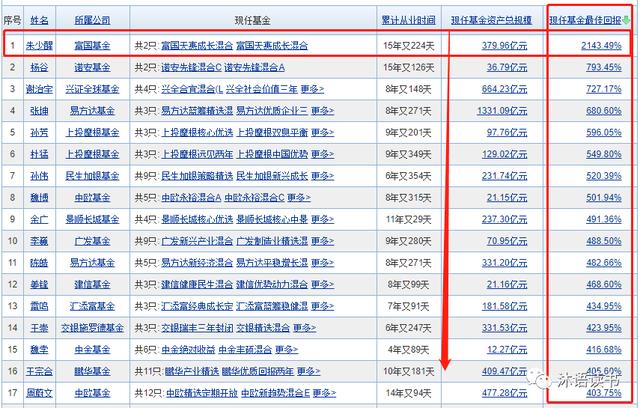Open fund 易方达蓝筹精选混
Viewport: 640px width, 408px height.
pyautogui.click(x=197, y=111)
